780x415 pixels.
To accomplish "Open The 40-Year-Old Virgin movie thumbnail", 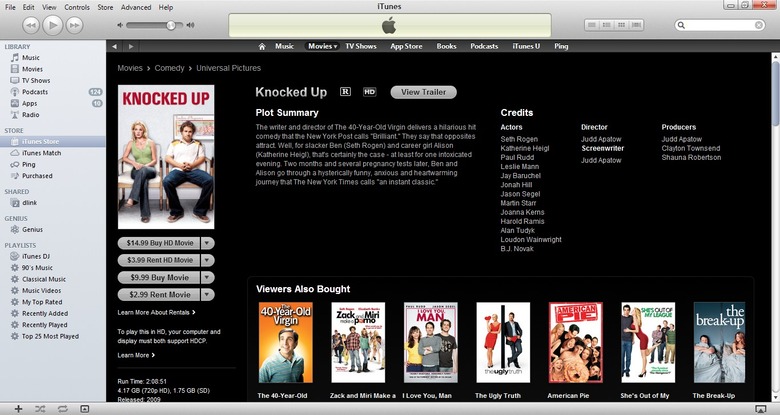I will point(286,342).
